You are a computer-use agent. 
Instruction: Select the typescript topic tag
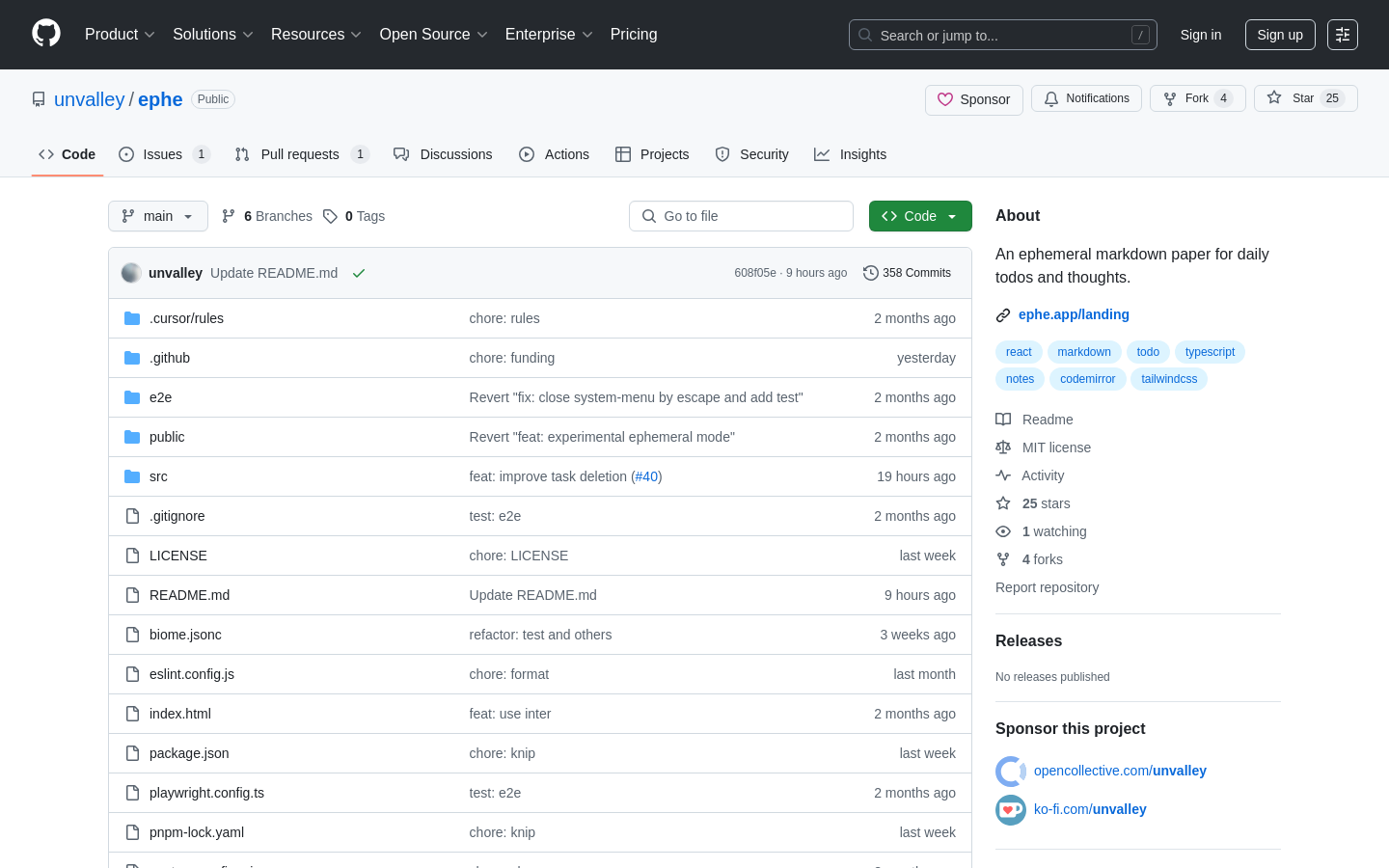point(1210,352)
